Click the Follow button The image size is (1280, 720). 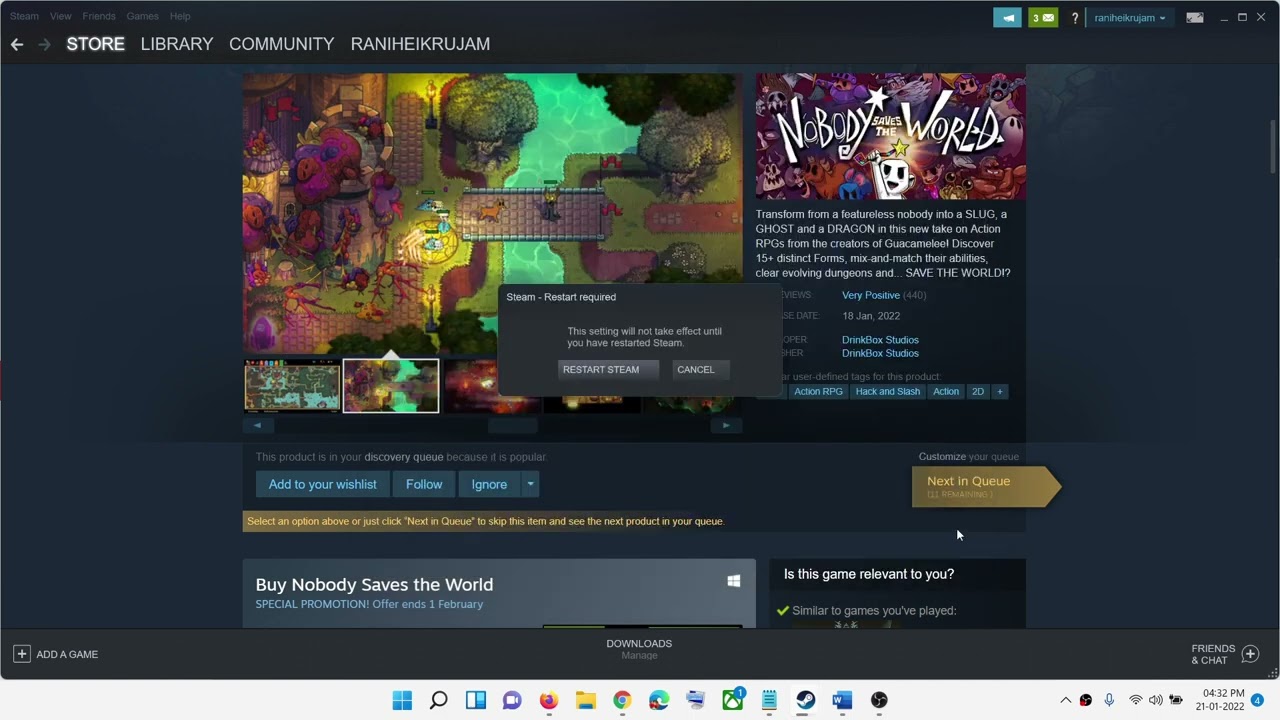424,484
